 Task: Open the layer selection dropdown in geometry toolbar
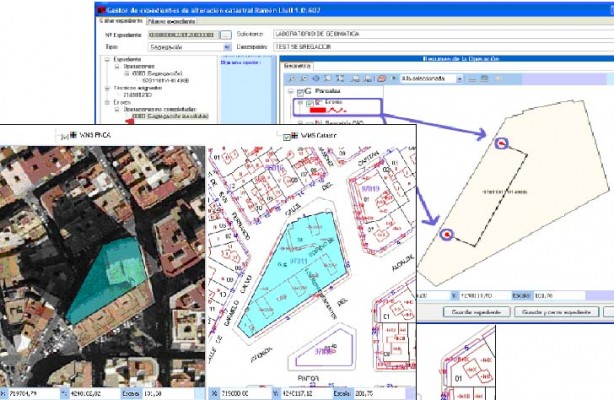tap(459, 79)
